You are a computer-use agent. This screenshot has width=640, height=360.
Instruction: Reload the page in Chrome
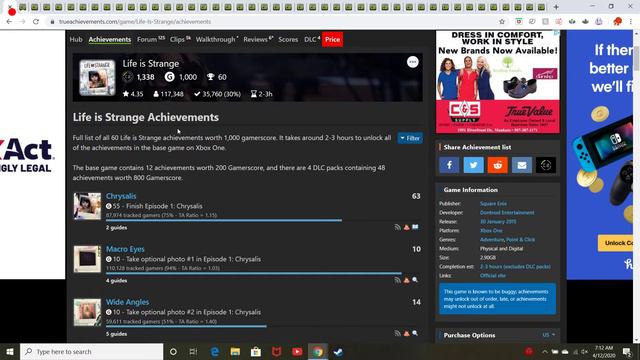tap(36, 22)
